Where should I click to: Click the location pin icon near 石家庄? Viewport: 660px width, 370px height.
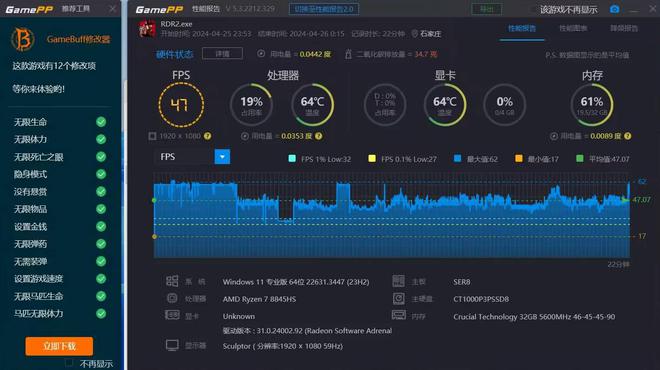[414, 33]
